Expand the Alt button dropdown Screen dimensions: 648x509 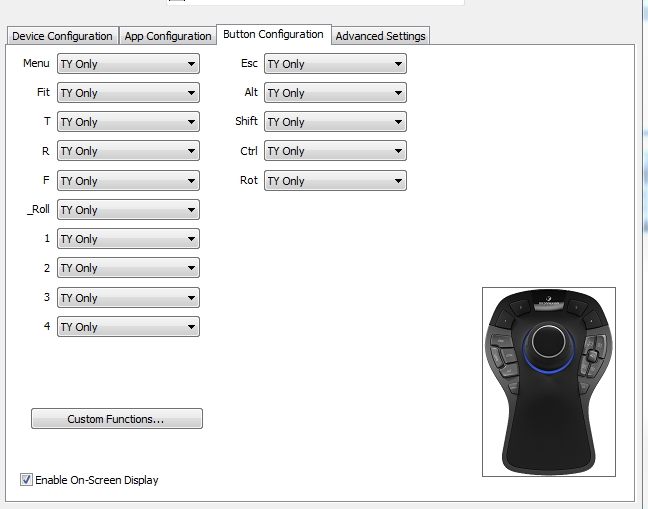point(335,93)
